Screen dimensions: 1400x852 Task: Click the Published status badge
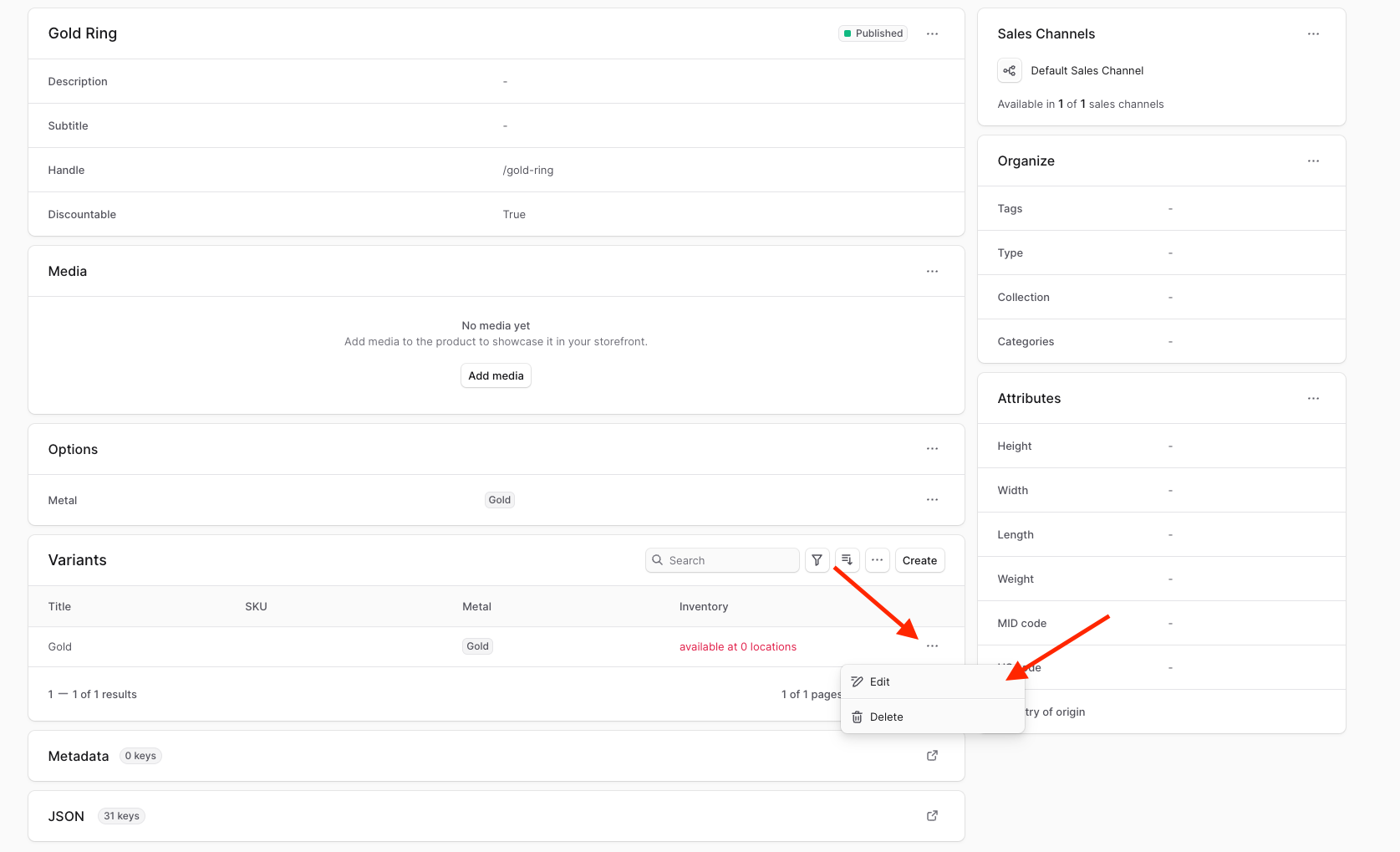point(872,33)
